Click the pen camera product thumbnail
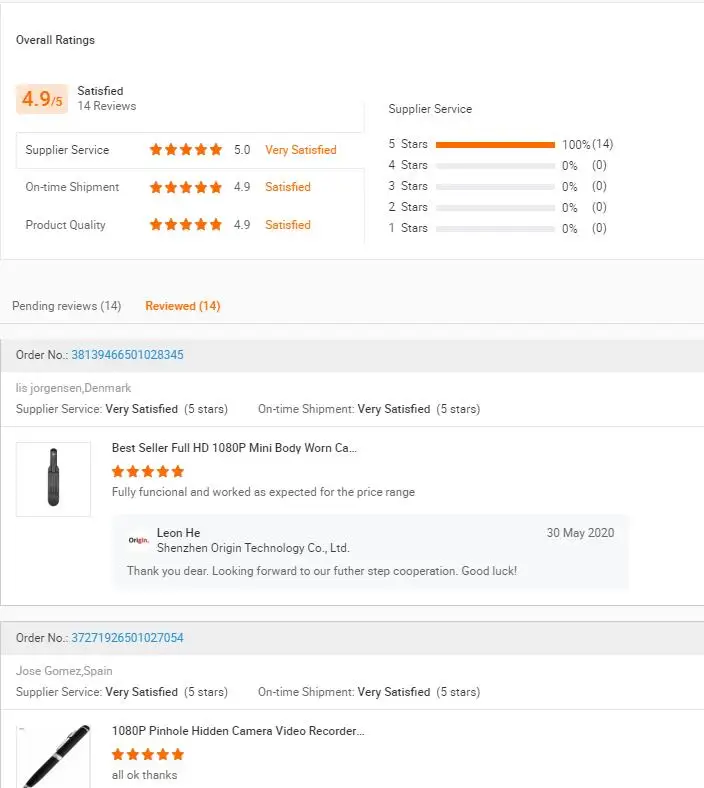The width and height of the screenshot is (704, 788). [53, 757]
